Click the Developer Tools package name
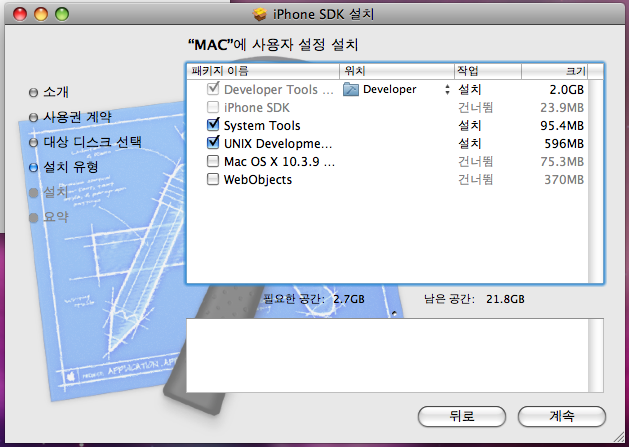The height and width of the screenshot is (447, 629). point(279,89)
